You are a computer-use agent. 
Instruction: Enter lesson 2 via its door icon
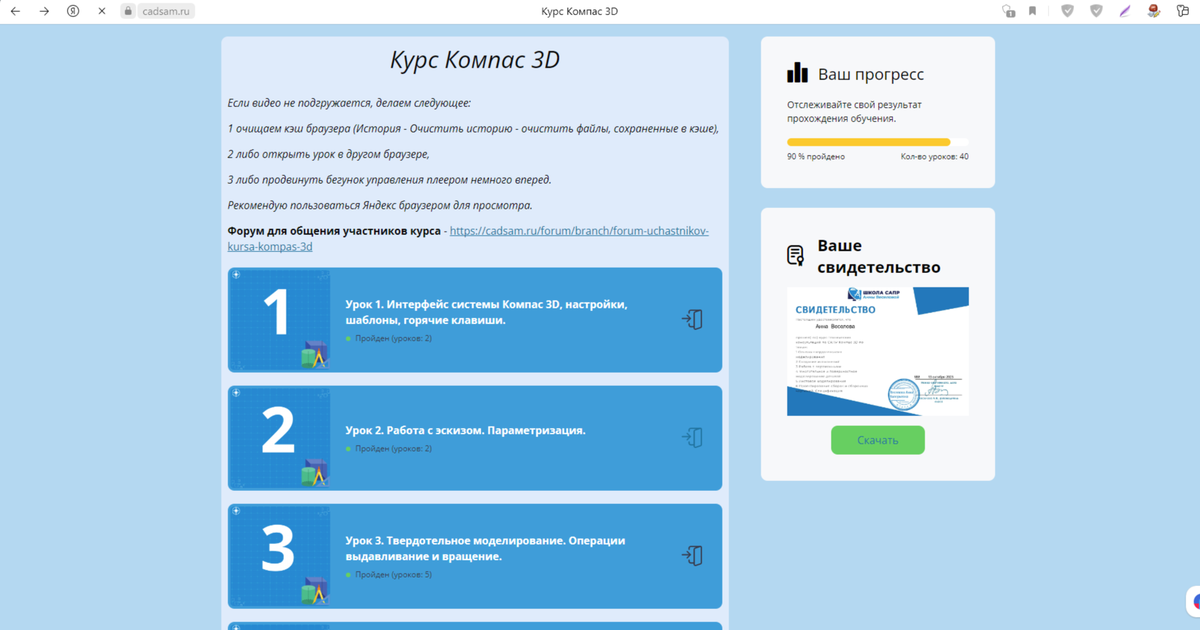pyautogui.click(x=692, y=437)
